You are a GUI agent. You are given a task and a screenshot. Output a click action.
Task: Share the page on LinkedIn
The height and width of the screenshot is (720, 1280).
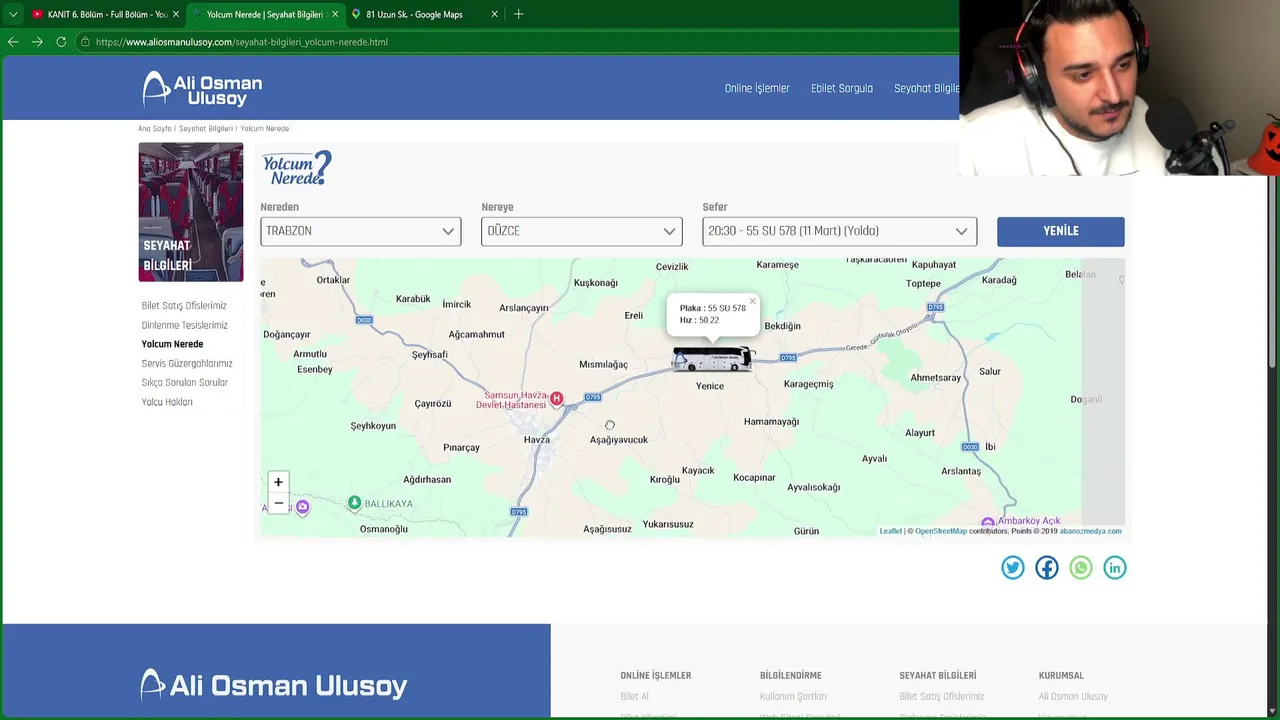pos(1115,568)
